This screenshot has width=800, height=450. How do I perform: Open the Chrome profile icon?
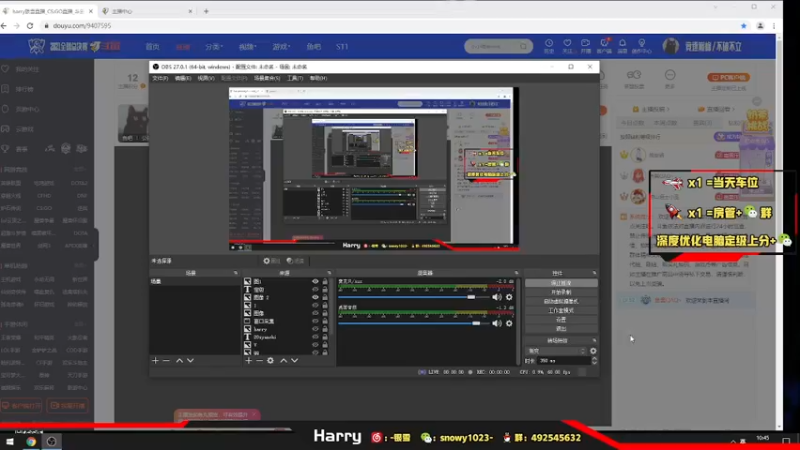(x=760, y=26)
